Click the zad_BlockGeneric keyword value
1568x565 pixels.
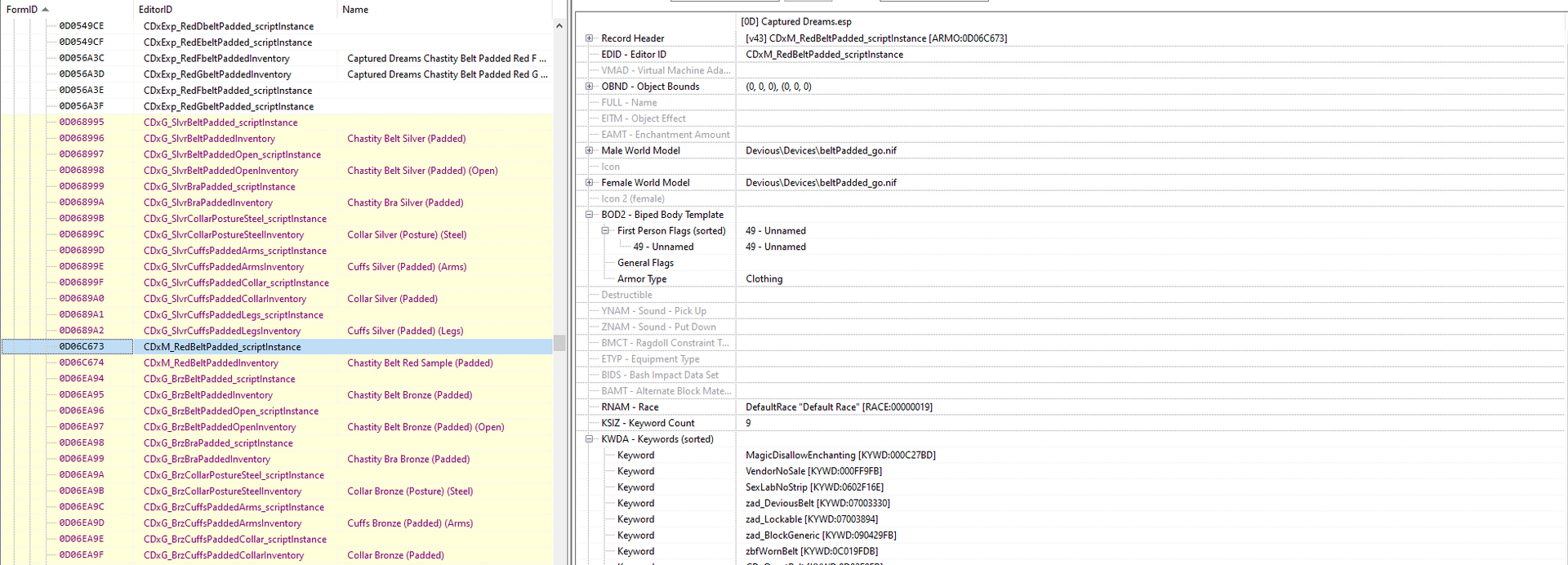point(821,536)
